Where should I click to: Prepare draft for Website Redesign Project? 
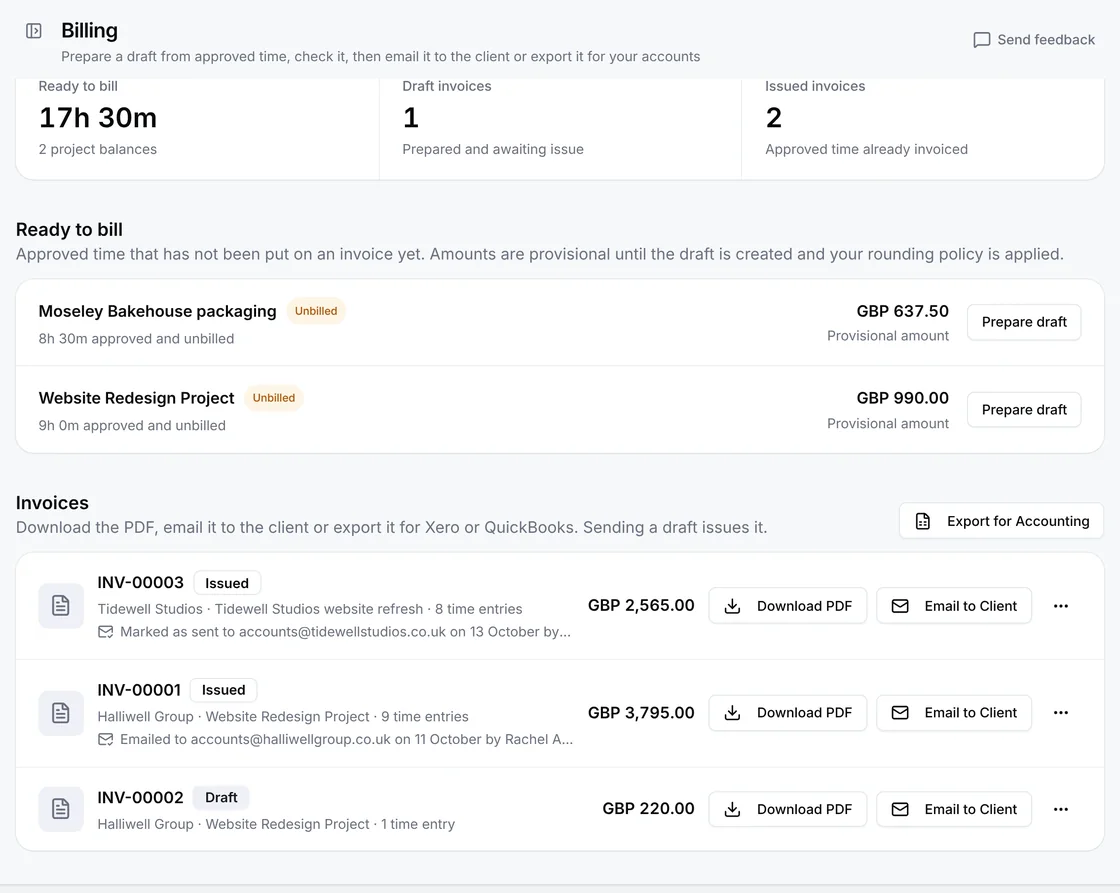tap(1024, 410)
